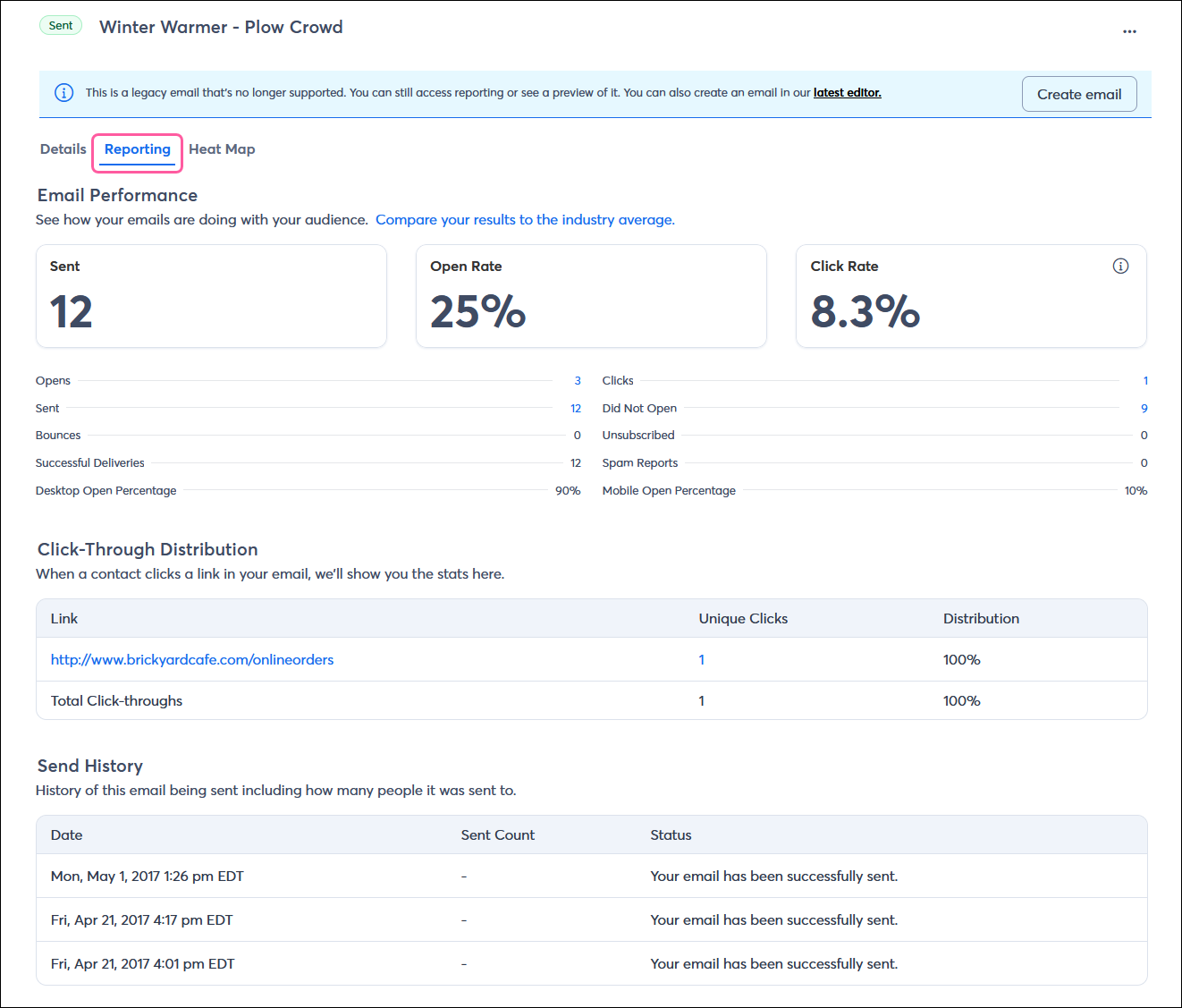Image resolution: width=1182 pixels, height=1008 pixels.
Task: Click the Bounces row label
Action: point(58,436)
